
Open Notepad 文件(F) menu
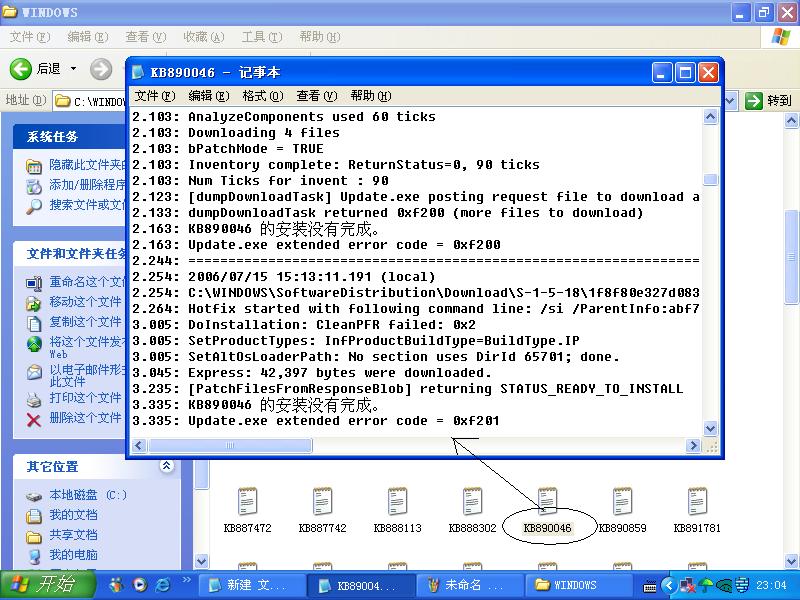155,96
